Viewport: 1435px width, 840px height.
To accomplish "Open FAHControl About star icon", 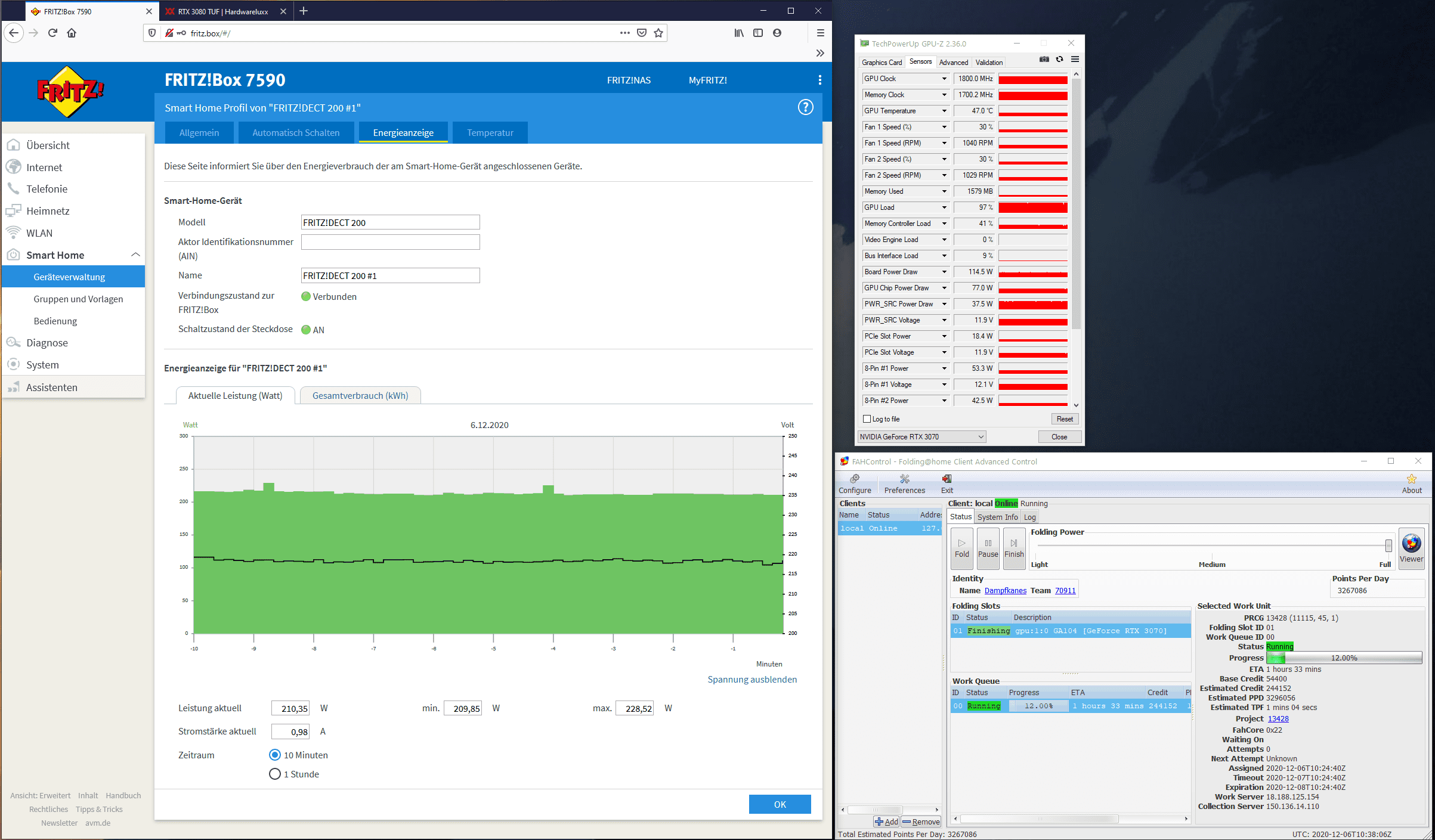I will (1411, 484).
